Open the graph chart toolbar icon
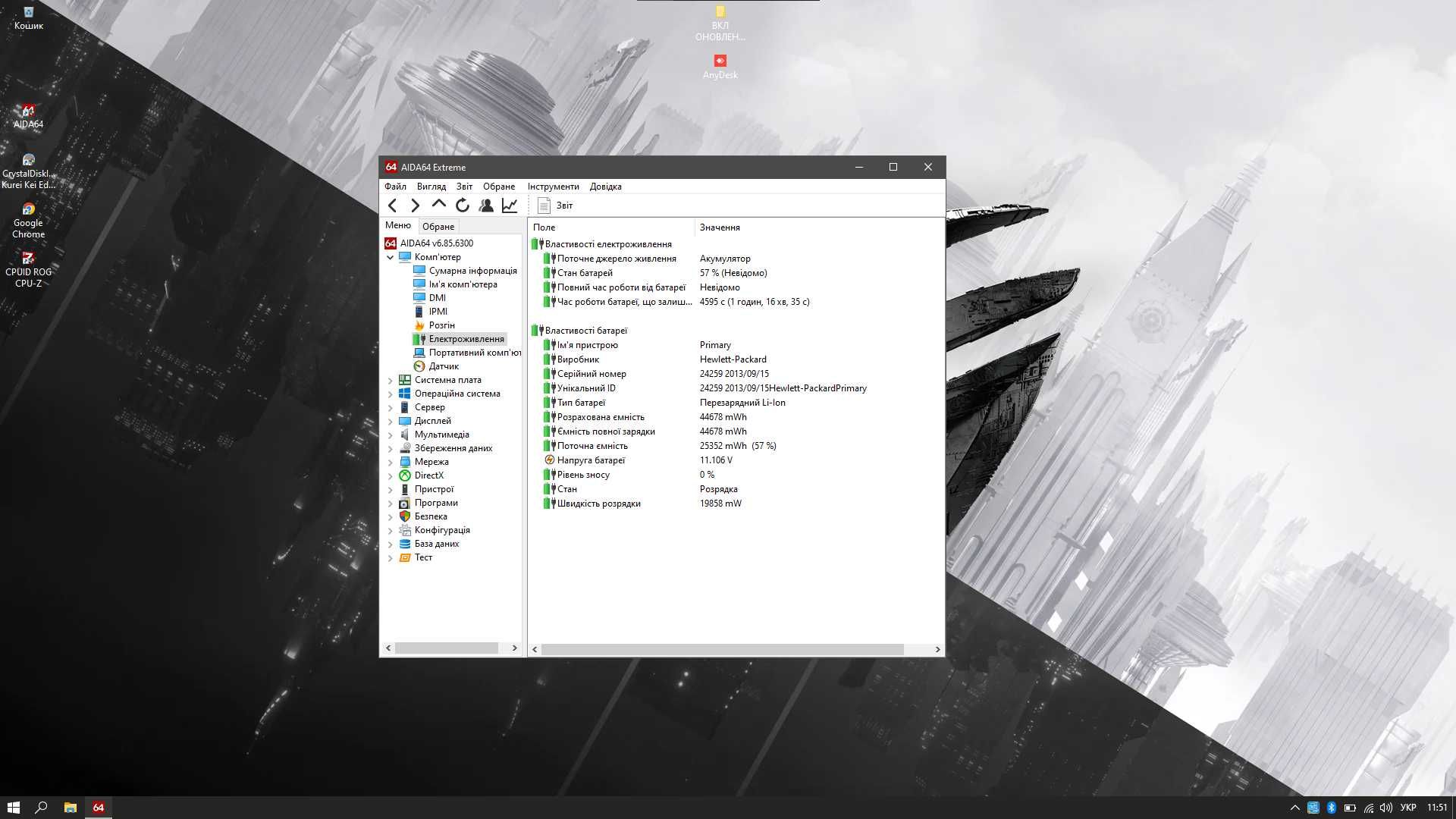 tap(510, 206)
